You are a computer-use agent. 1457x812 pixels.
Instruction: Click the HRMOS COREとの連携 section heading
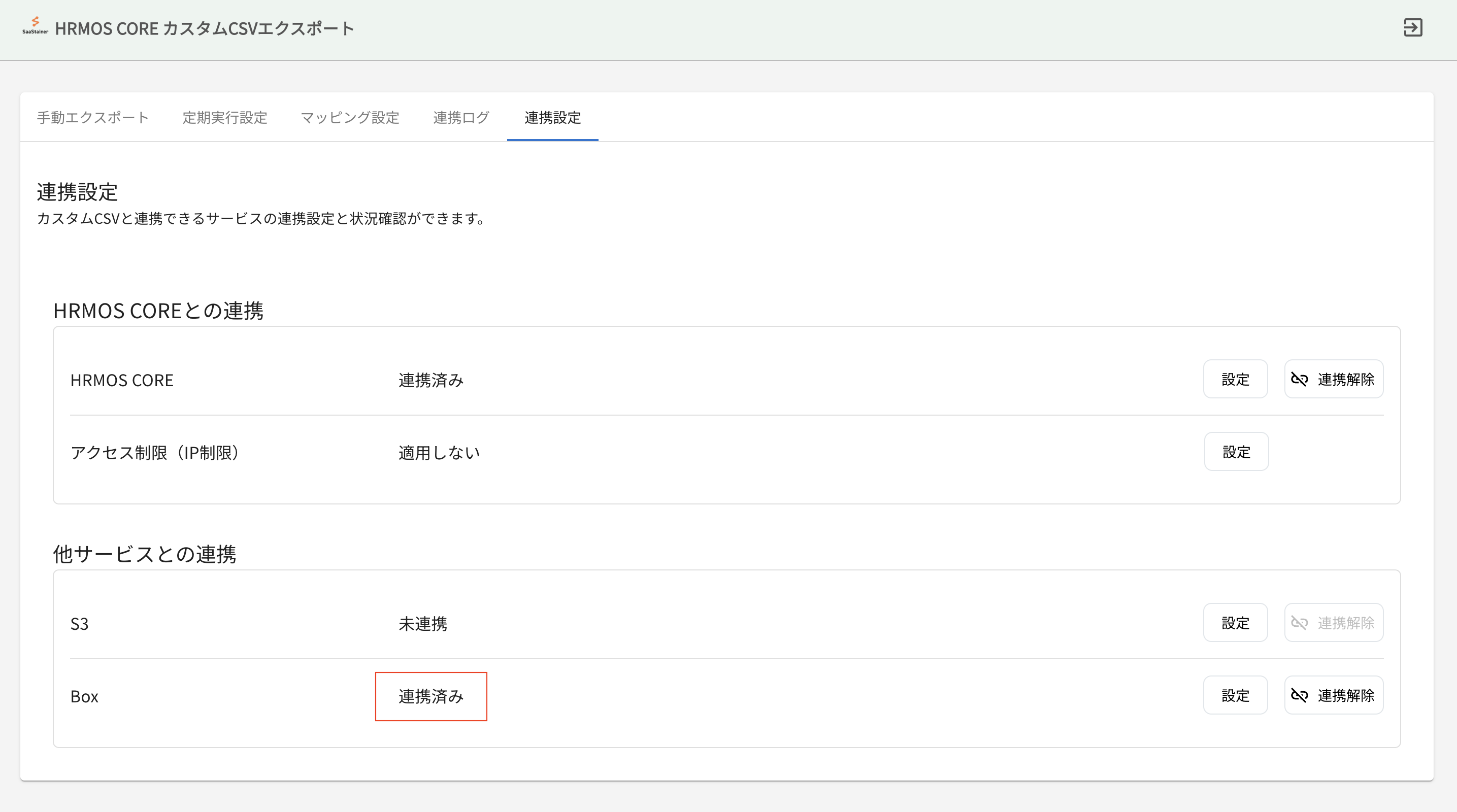point(158,311)
